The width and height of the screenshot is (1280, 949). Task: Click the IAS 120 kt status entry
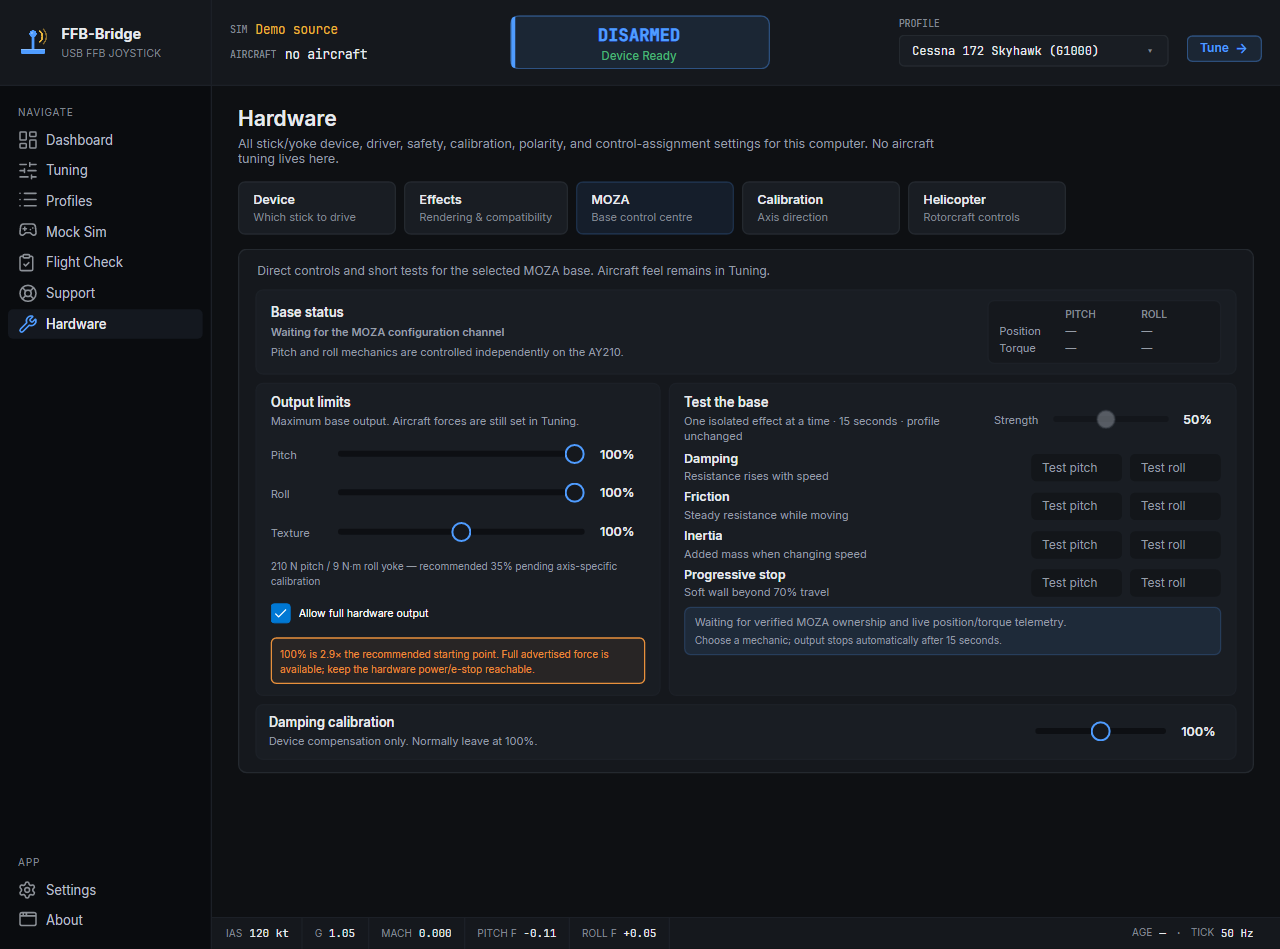pyautogui.click(x=257, y=933)
